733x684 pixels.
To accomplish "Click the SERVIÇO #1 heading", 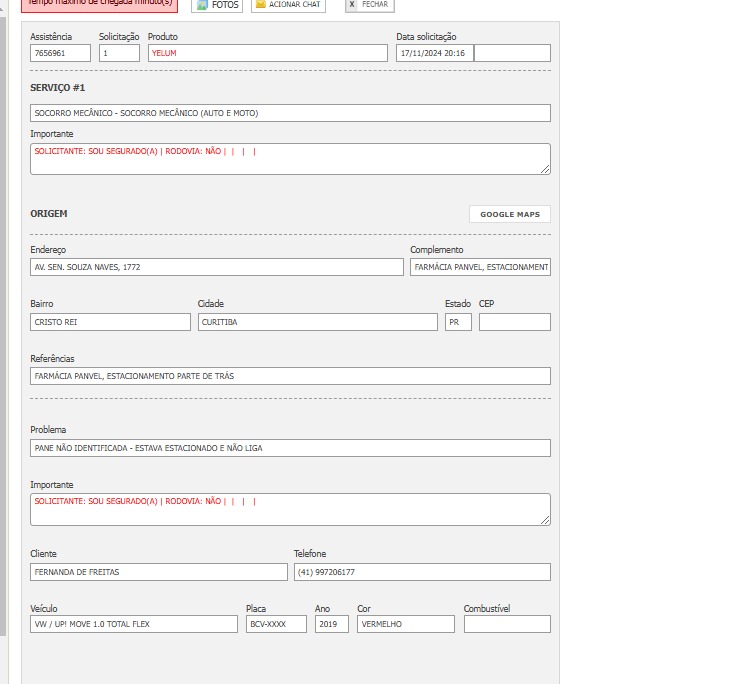I will pos(57,88).
